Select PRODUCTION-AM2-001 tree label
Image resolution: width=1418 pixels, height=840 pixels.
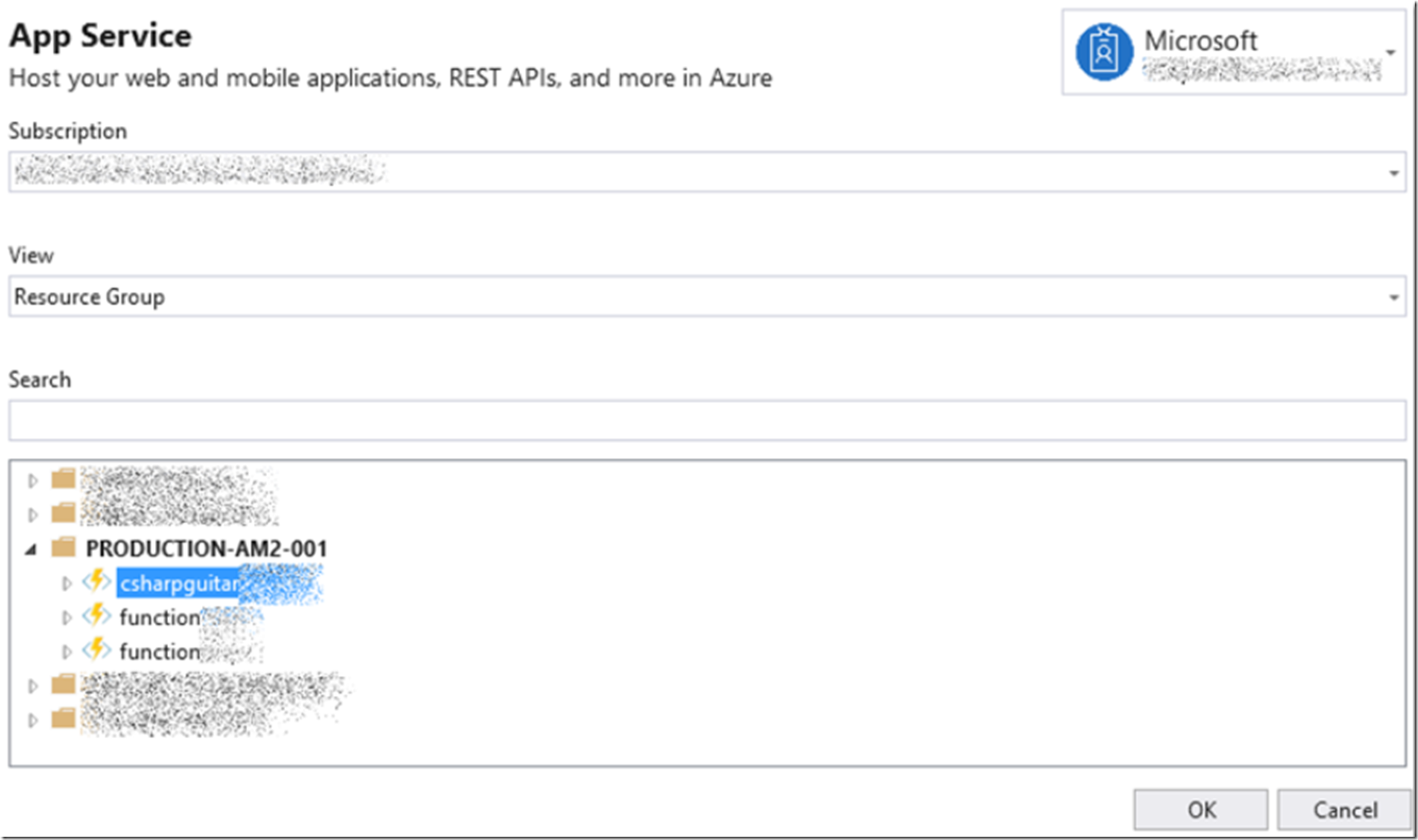point(206,548)
